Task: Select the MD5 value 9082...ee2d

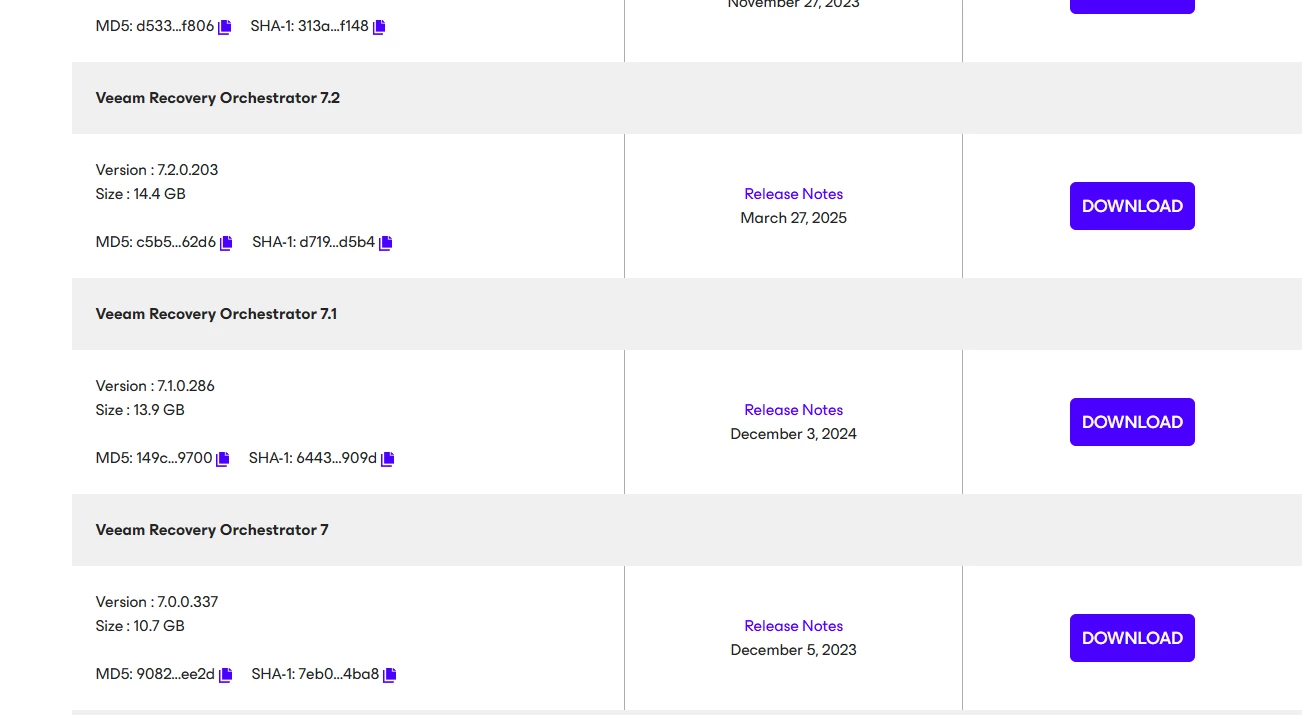Action: pyautogui.click(x=175, y=674)
